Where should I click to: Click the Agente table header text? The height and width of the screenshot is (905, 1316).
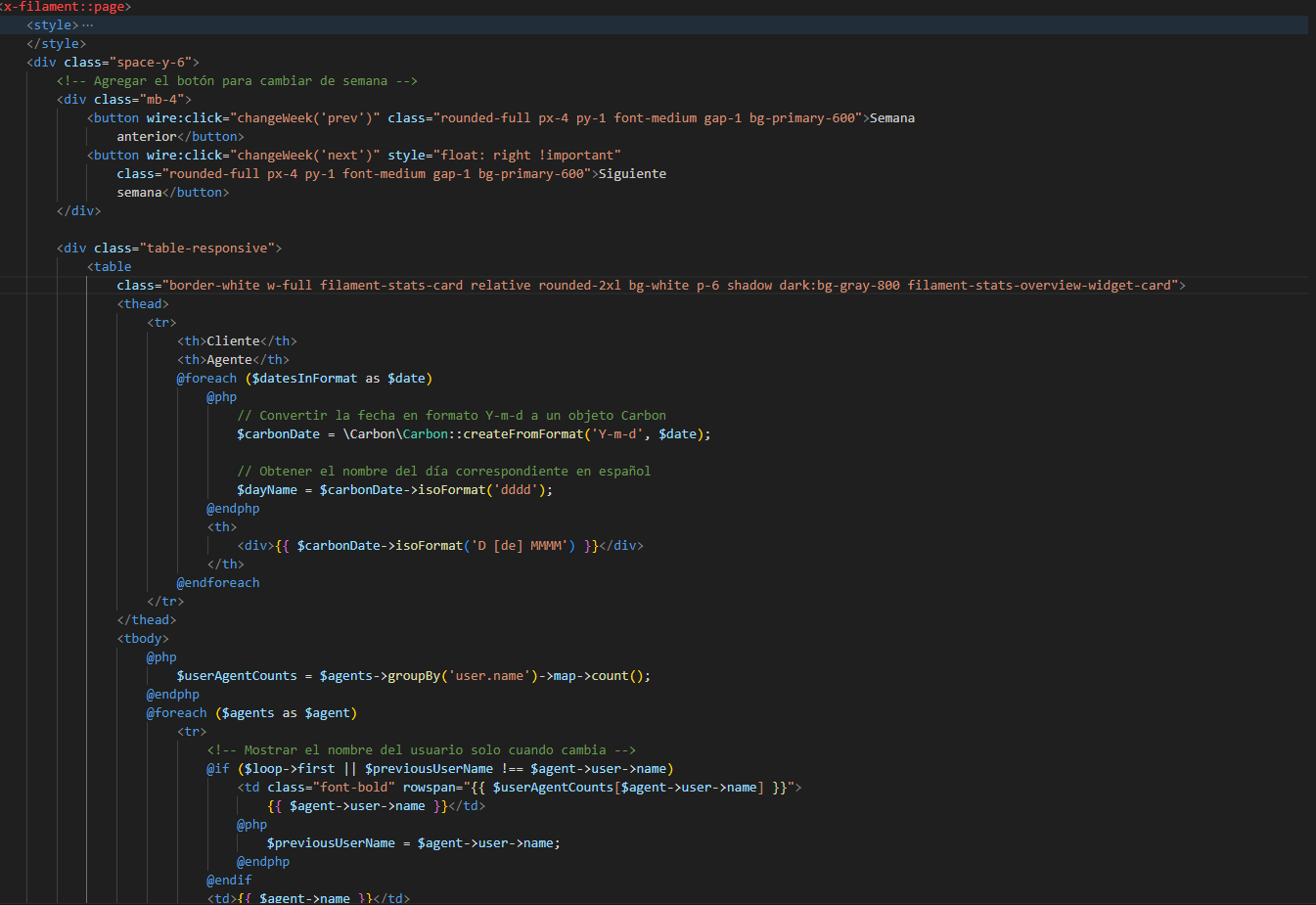[x=229, y=360]
